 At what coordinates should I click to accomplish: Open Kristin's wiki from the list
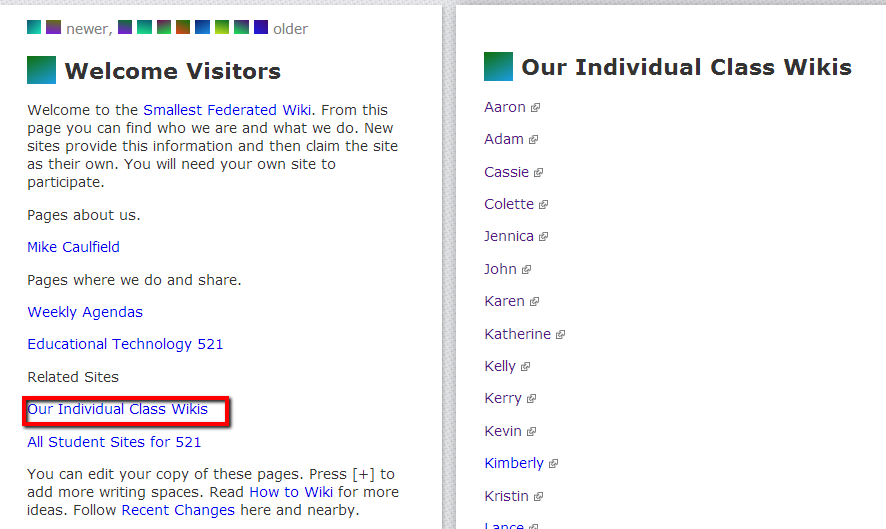coord(506,496)
